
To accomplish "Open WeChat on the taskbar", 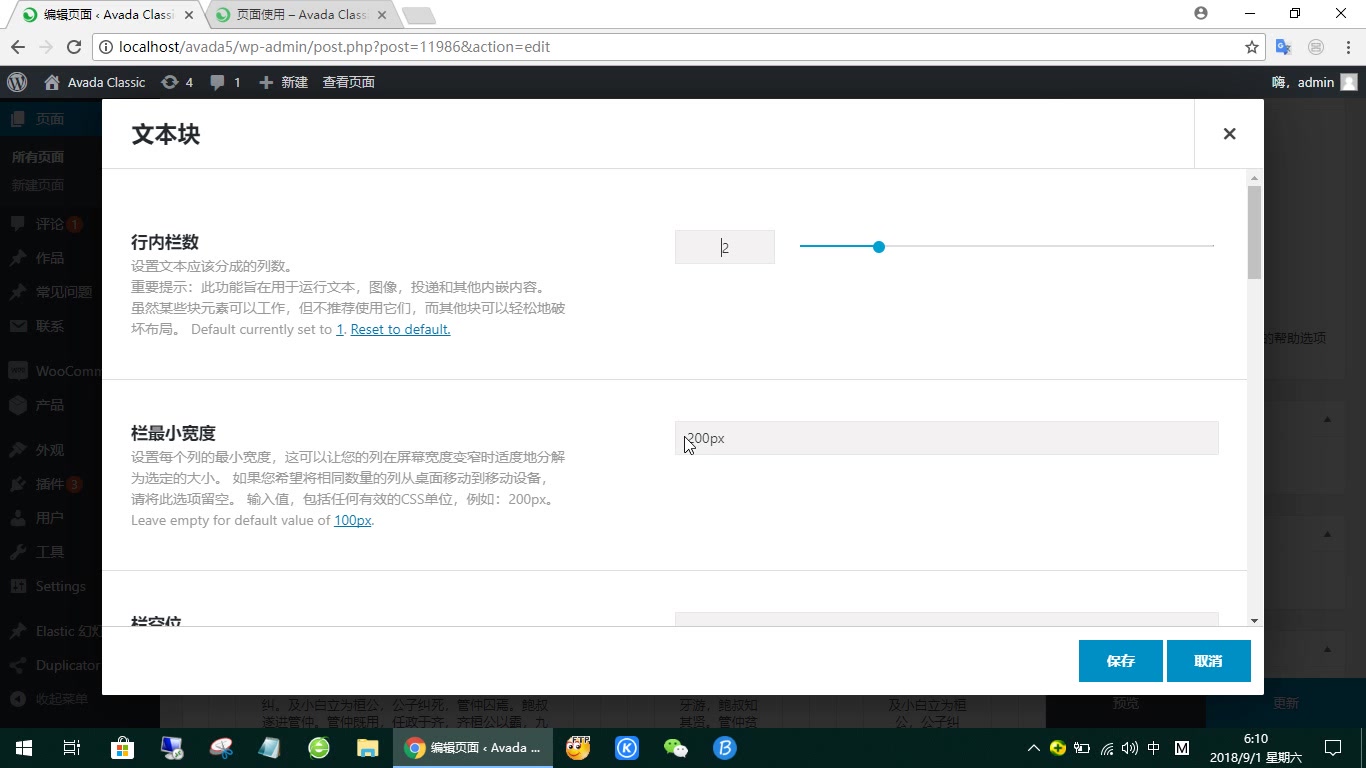I will pyautogui.click(x=676, y=747).
